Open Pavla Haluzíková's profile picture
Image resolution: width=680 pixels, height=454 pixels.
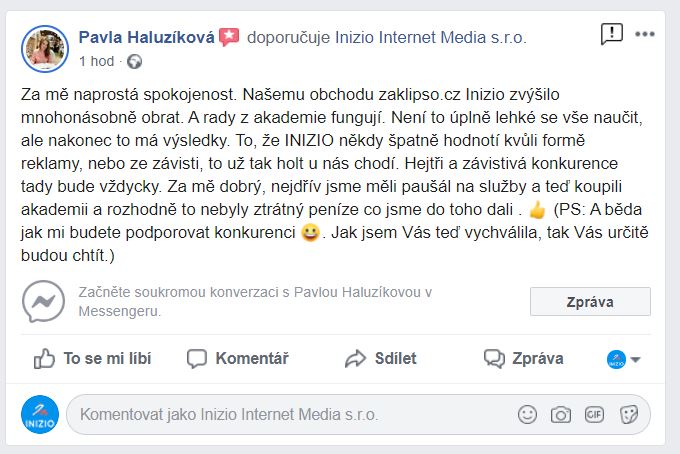click(45, 49)
